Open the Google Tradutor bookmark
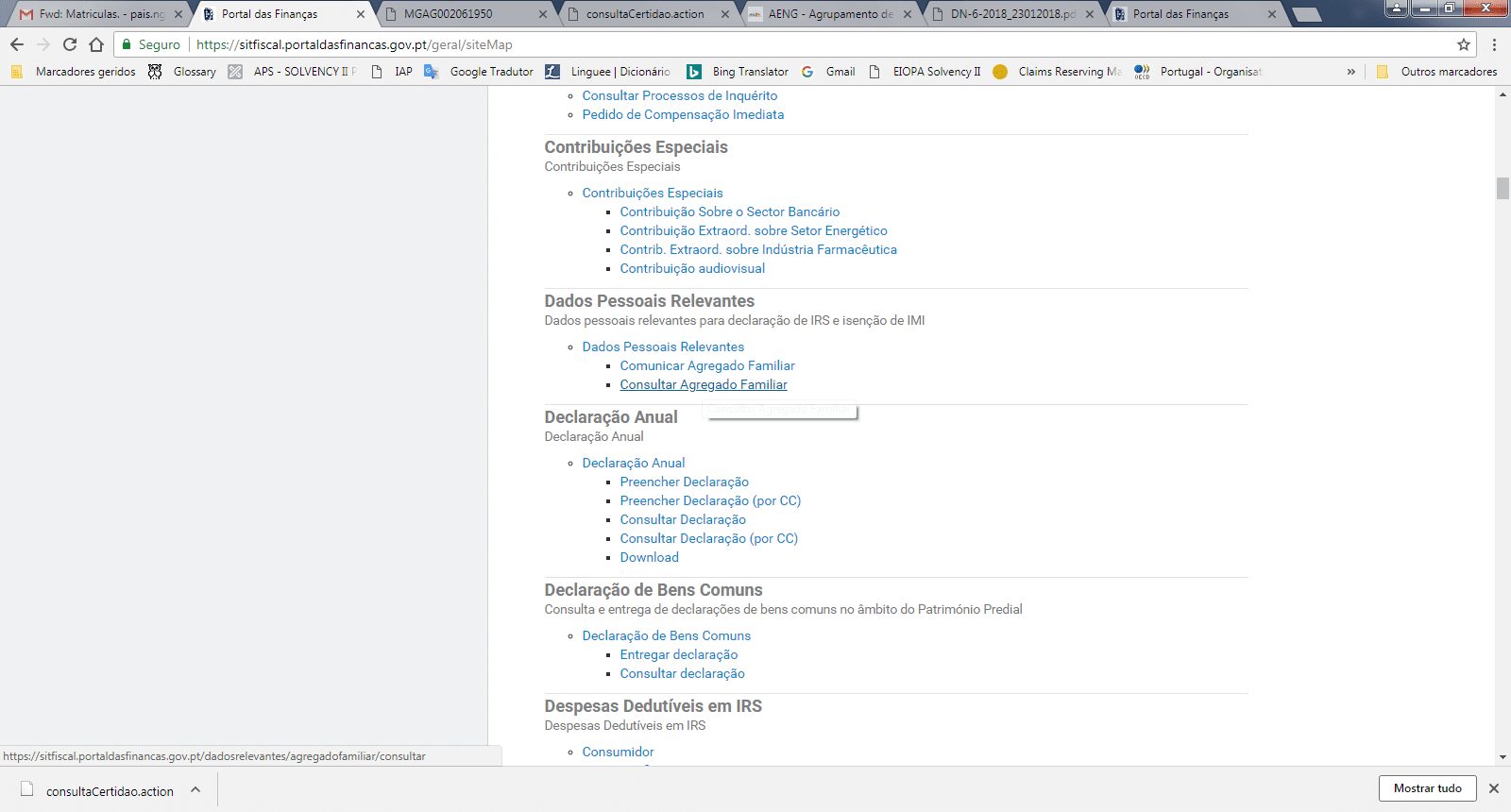The width and height of the screenshot is (1511, 812). tap(480, 72)
